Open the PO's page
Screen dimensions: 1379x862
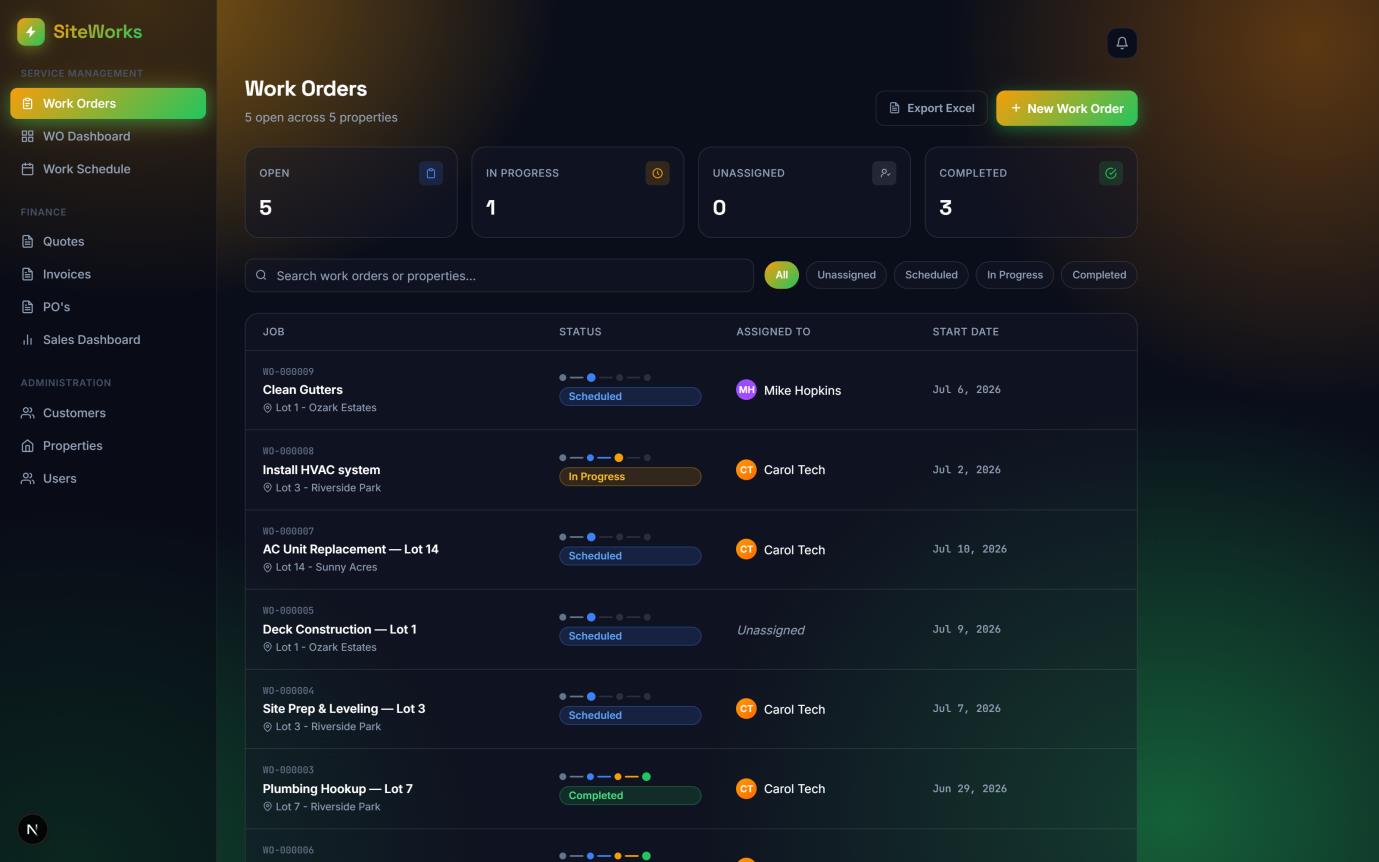108,307
